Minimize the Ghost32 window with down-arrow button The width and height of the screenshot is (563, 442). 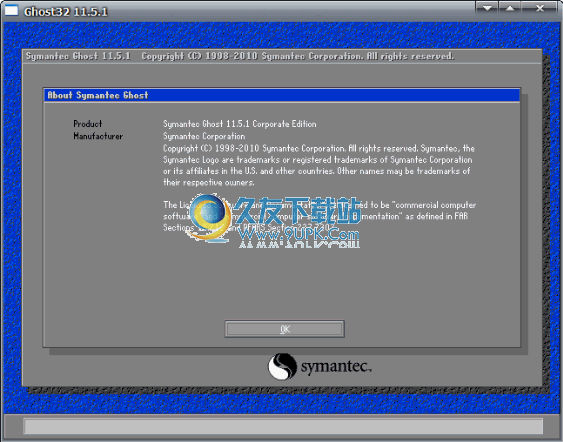pyautogui.click(x=487, y=8)
